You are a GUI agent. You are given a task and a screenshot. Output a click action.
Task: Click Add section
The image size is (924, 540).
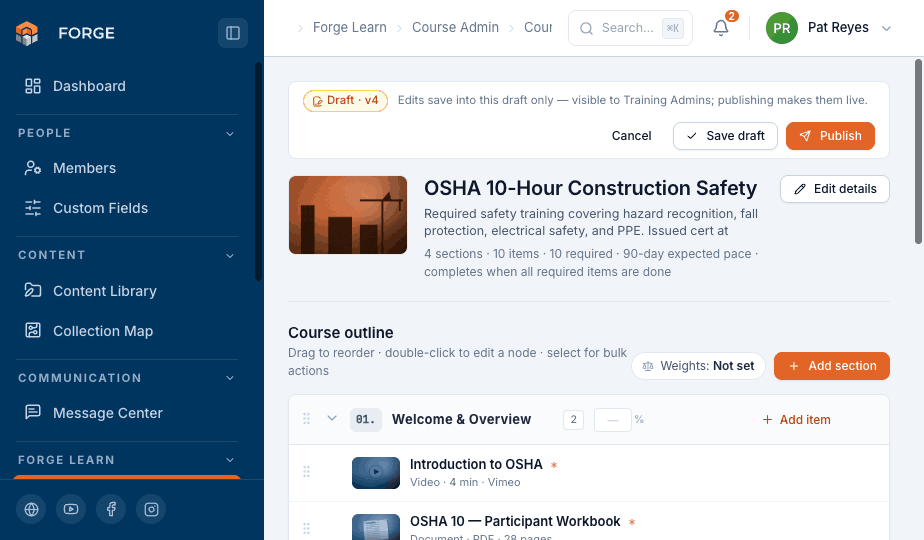831,366
